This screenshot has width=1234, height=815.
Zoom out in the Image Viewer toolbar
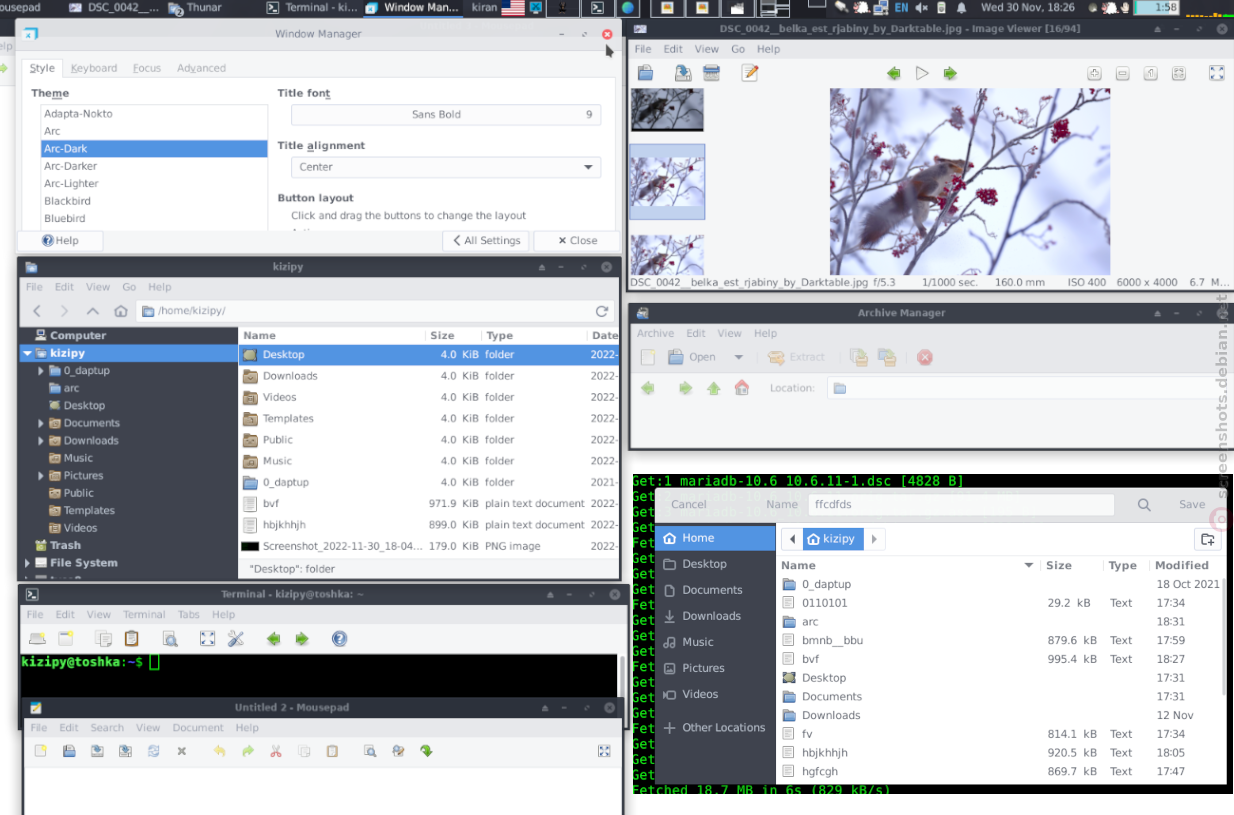(x=1122, y=73)
